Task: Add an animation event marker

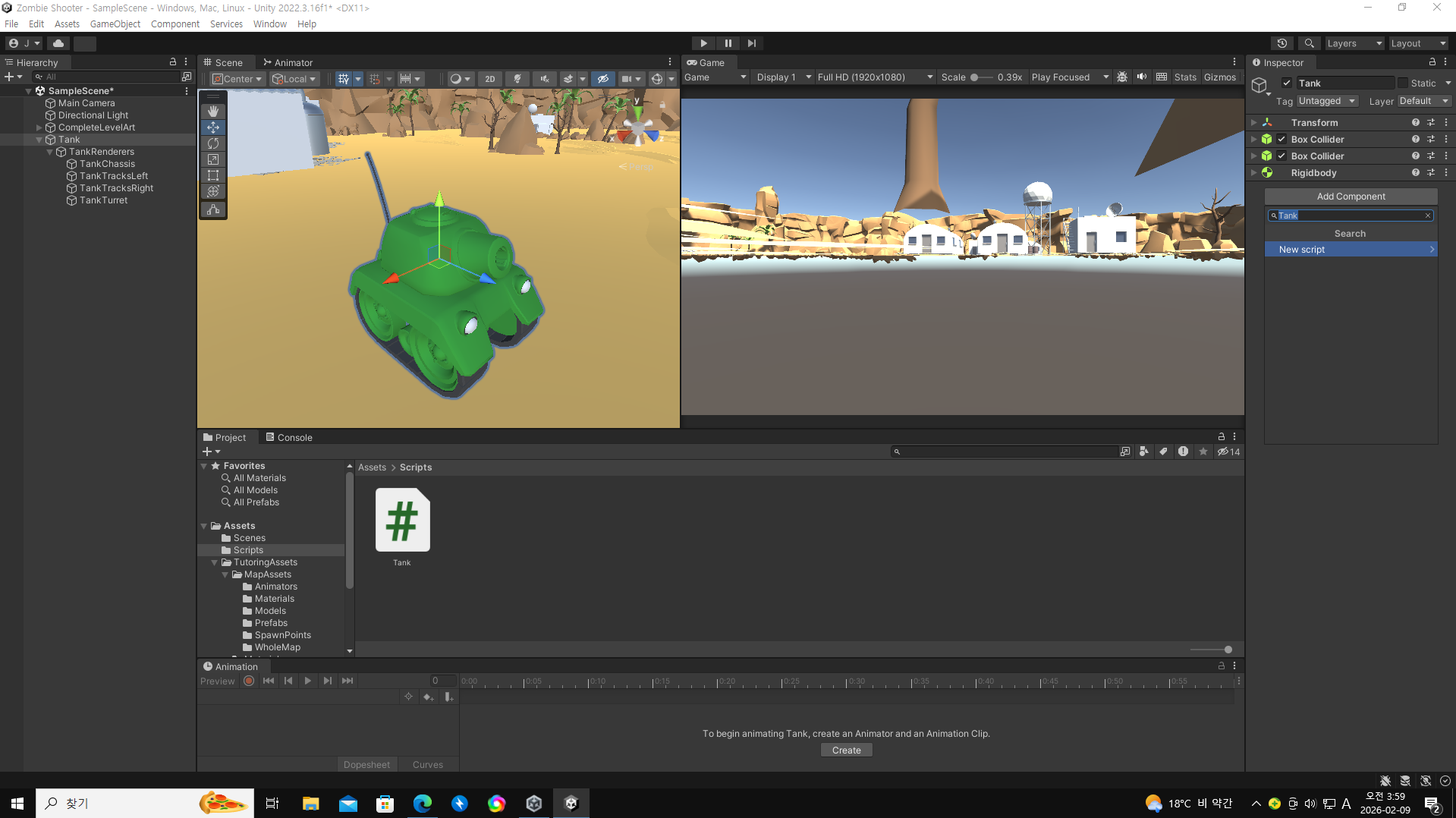Action: coord(448,697)
